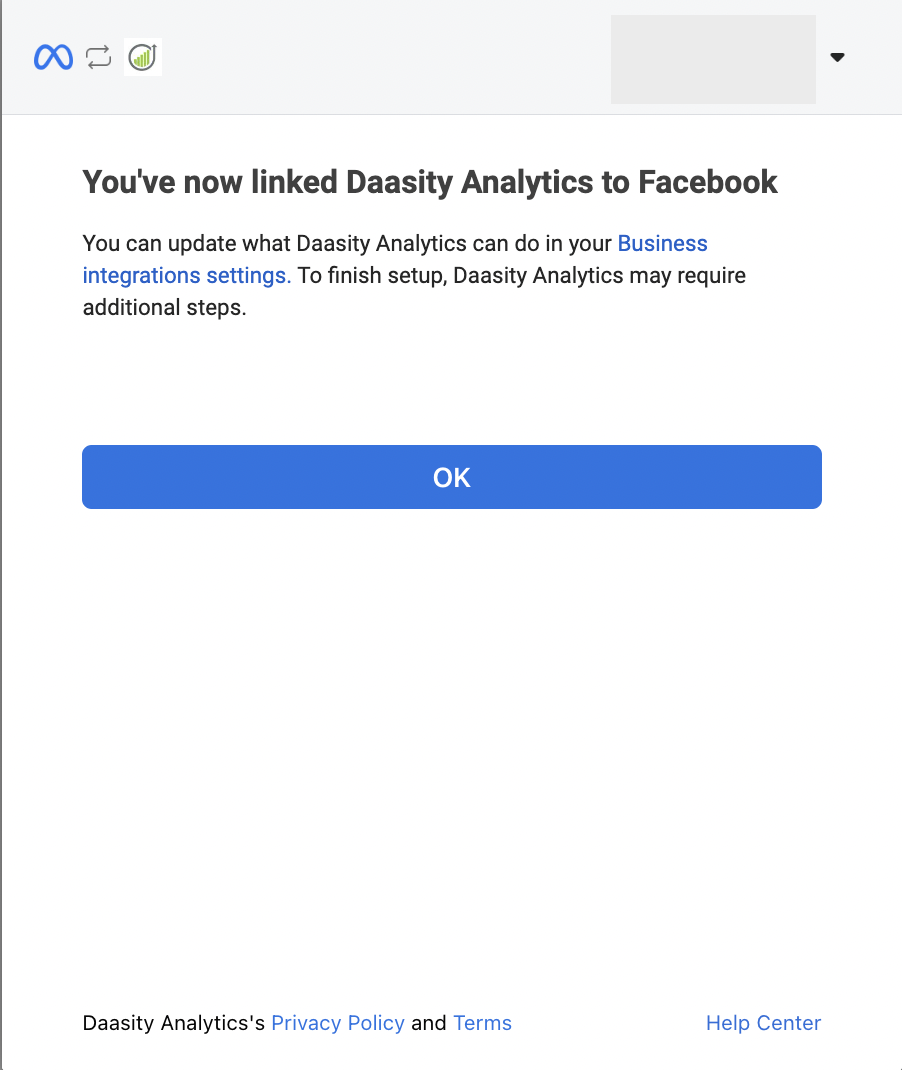Open Daasity Analytics's Privacy Policy link
This screenshot has height=1070, width=902.
[x=338, y=1023]
